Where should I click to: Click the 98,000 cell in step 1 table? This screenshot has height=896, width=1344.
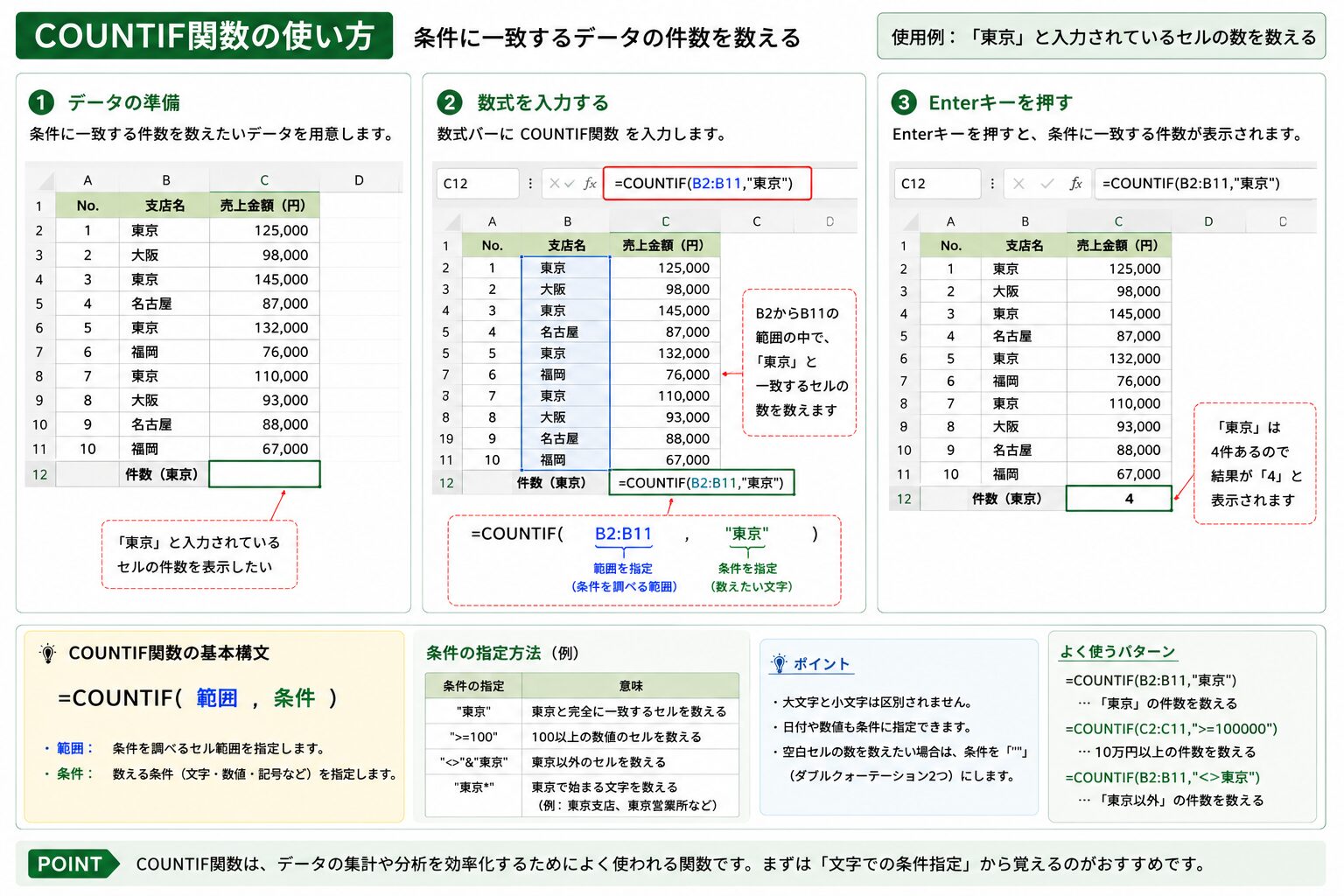tap(264, 255)
